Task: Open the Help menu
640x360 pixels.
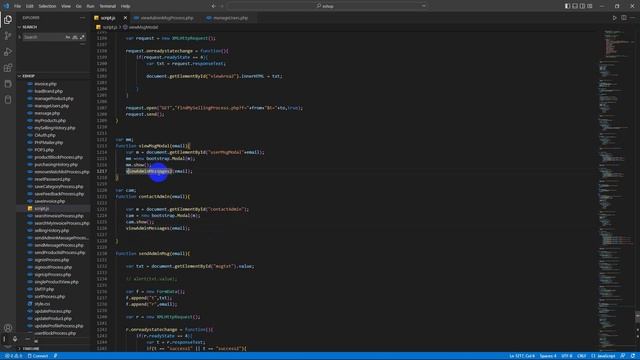Action: pos(125,6)
